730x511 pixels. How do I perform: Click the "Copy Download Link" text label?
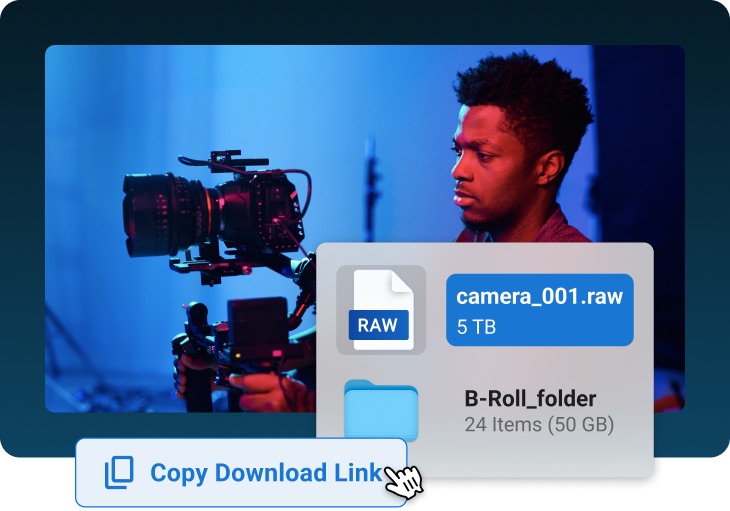[x=265, y=473]
